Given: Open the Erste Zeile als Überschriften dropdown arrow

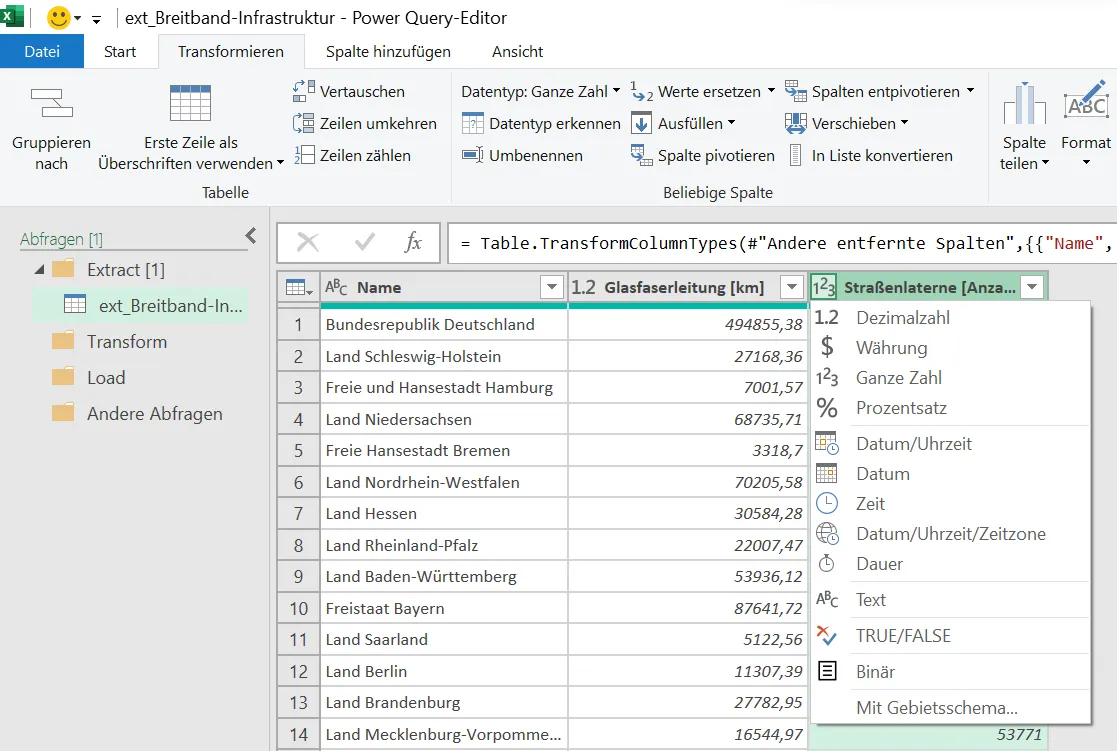Looking at the screenshot, I should pyautogui.click(x=280, y=163).
